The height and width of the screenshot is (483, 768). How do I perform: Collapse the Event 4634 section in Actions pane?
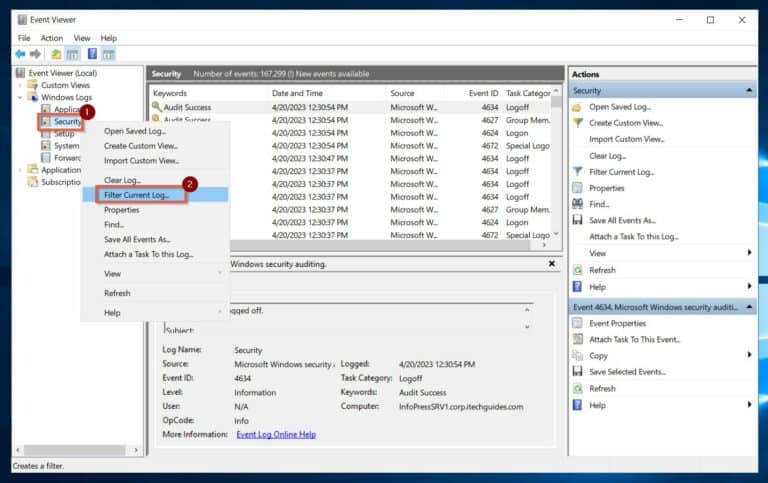pyautogui.click(x=749, y=307)
